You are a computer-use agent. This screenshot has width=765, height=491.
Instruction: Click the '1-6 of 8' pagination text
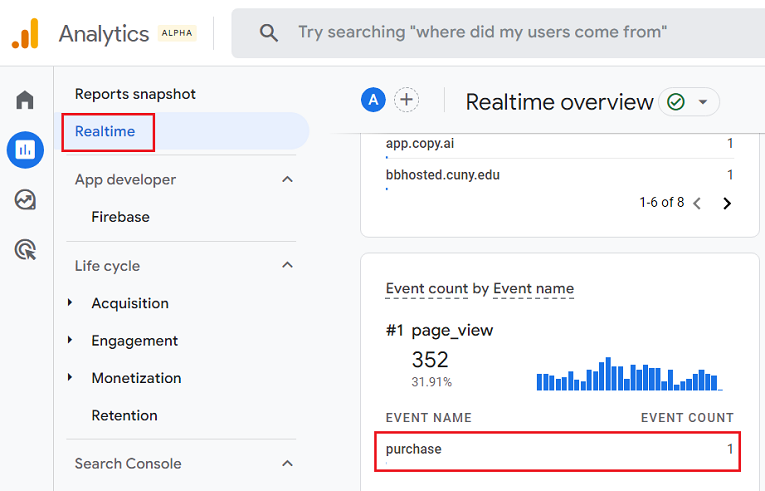[x=662, y=202]
